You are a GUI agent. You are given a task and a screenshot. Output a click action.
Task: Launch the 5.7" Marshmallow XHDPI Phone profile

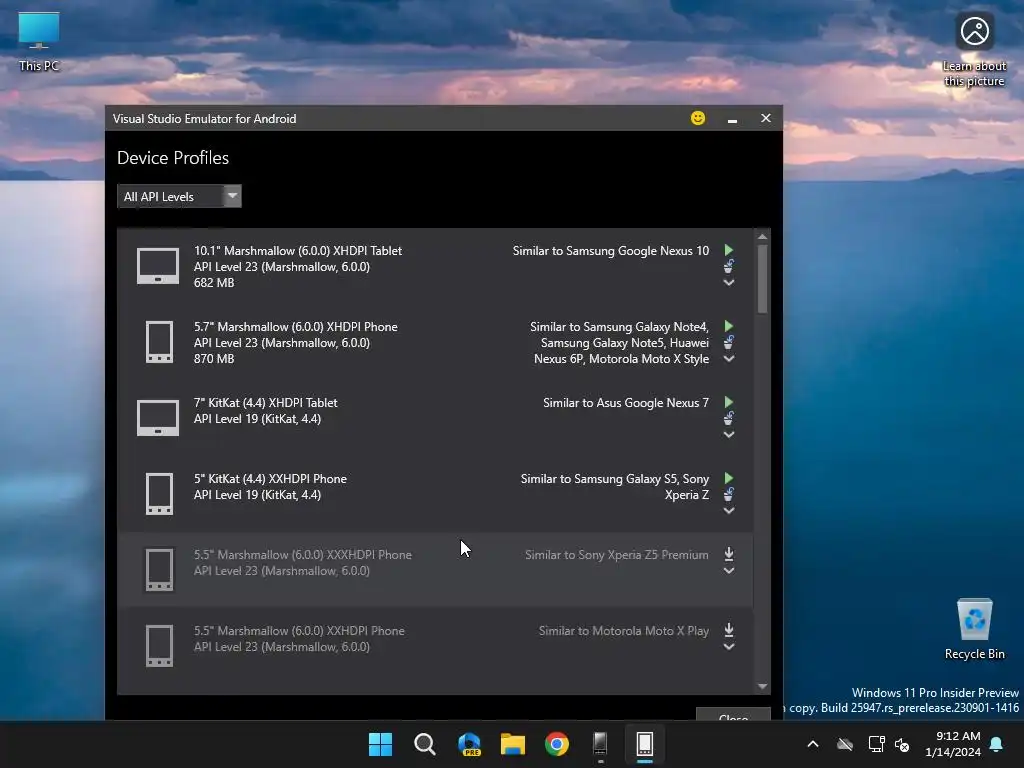coord(729,326)
